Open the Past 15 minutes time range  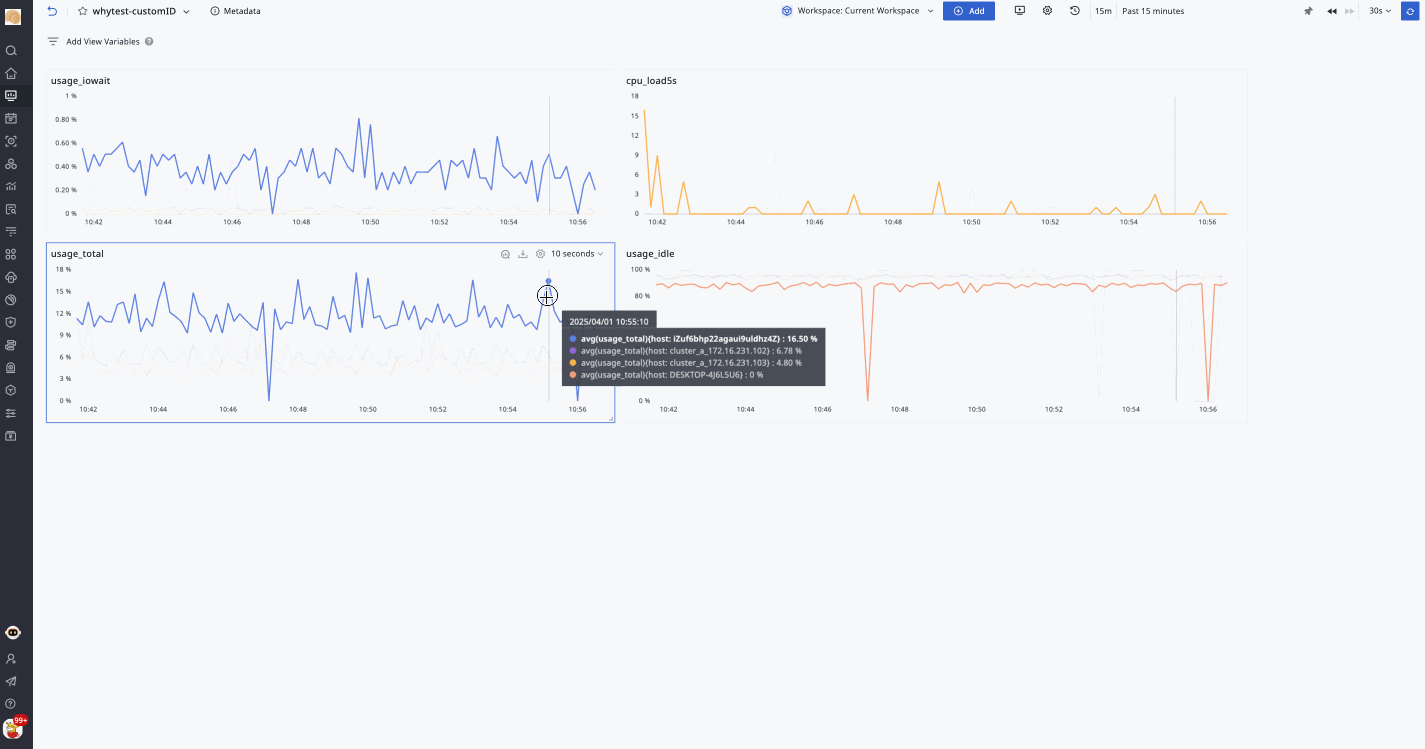click(1153, 11)
